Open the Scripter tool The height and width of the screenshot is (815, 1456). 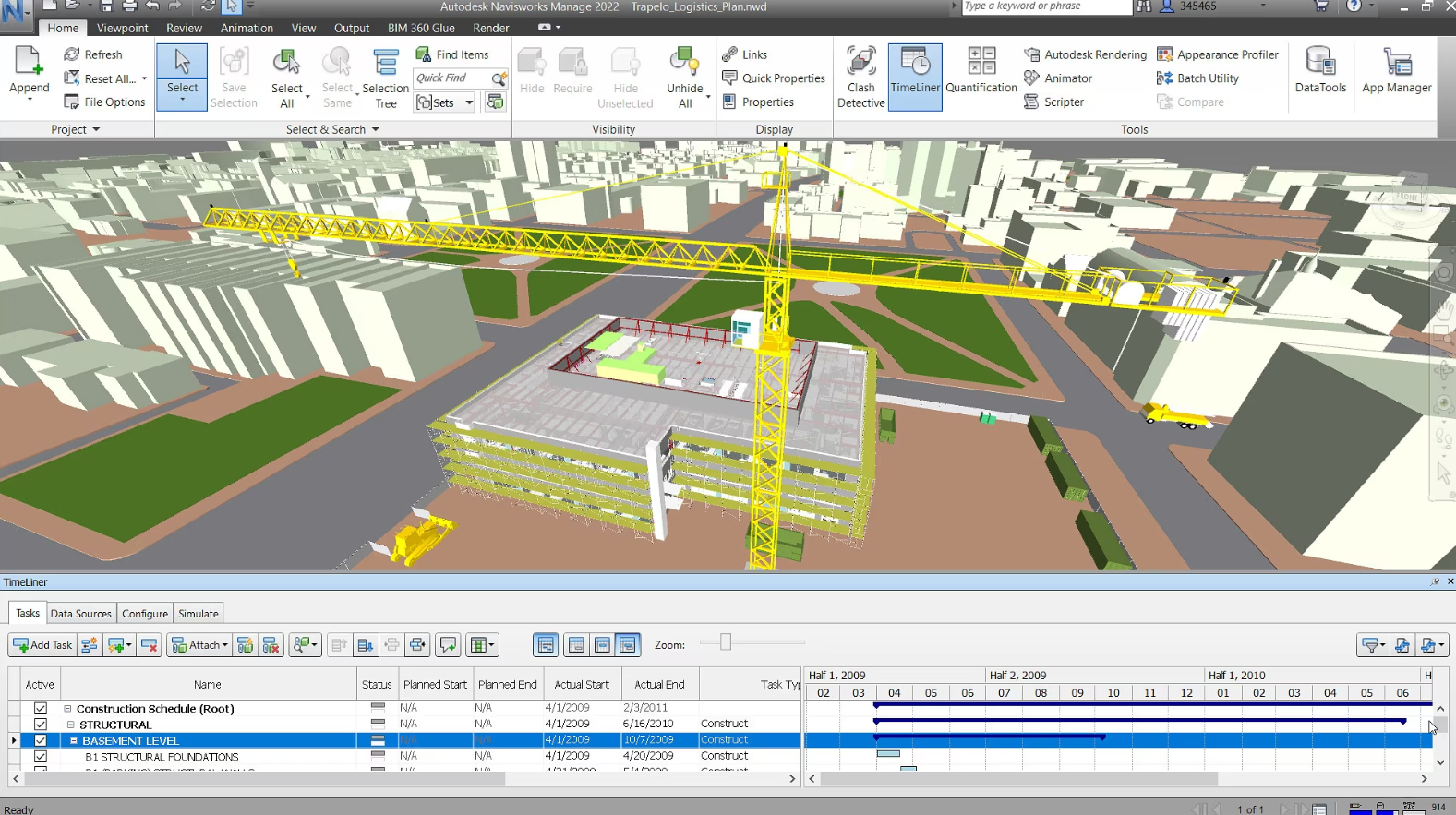(x=1053, y=102)
